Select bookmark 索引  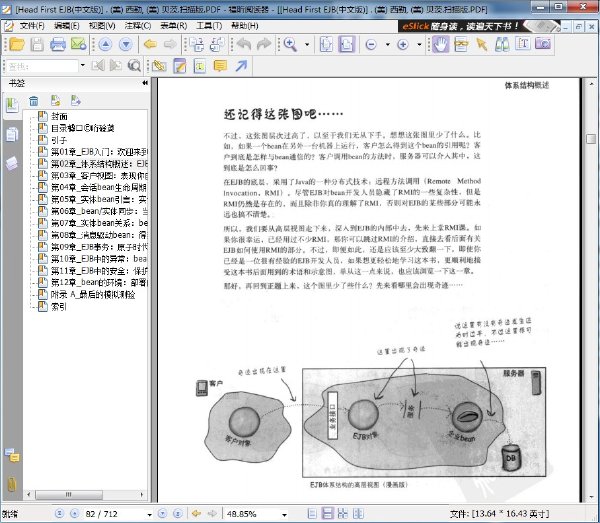59,306
